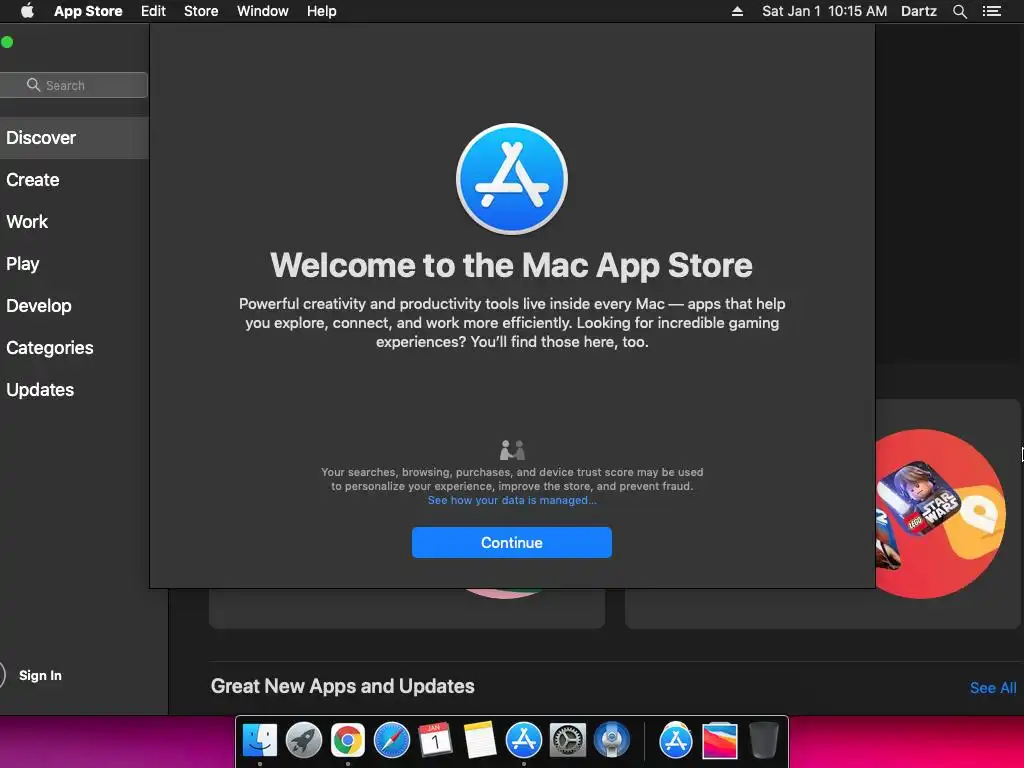This screenshot has height=768, width=1024.
Task: Open Calendar in the Dock
Action: pos(435,741)
